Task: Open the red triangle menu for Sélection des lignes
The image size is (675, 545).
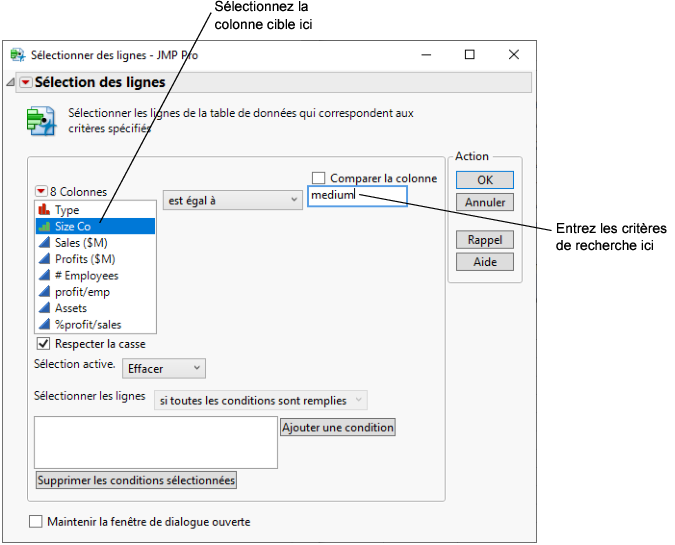Action: 26,82
